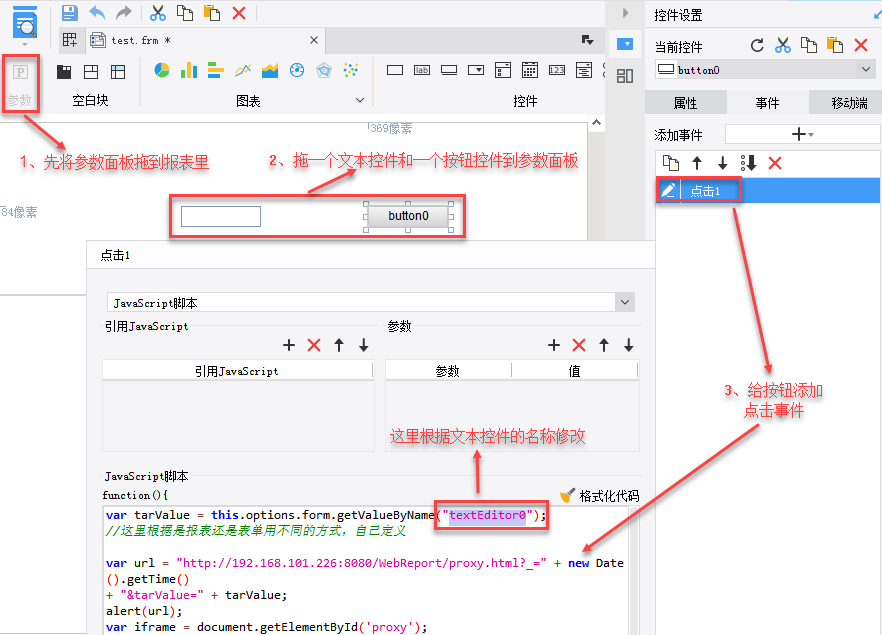Expand the 图表 chart gallery arrow
The height and width of the screenshot is (635, 882).
pos(360,100)
